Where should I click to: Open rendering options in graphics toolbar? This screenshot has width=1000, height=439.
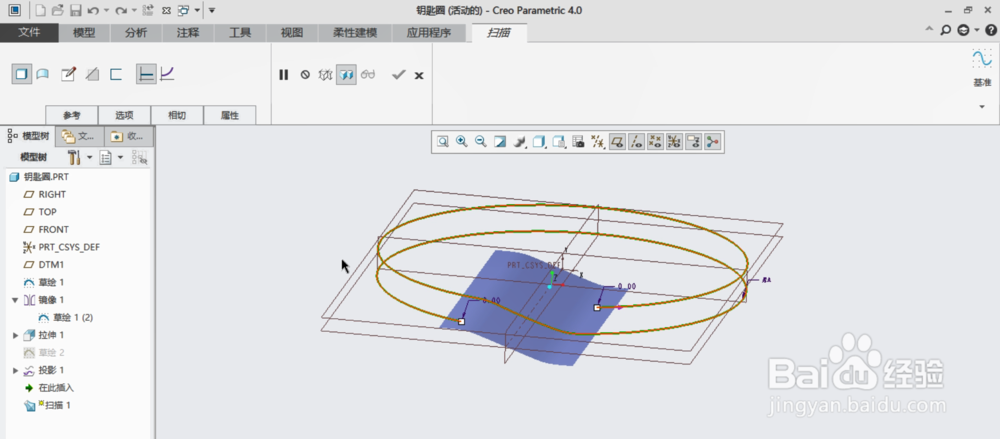(520, 142)
